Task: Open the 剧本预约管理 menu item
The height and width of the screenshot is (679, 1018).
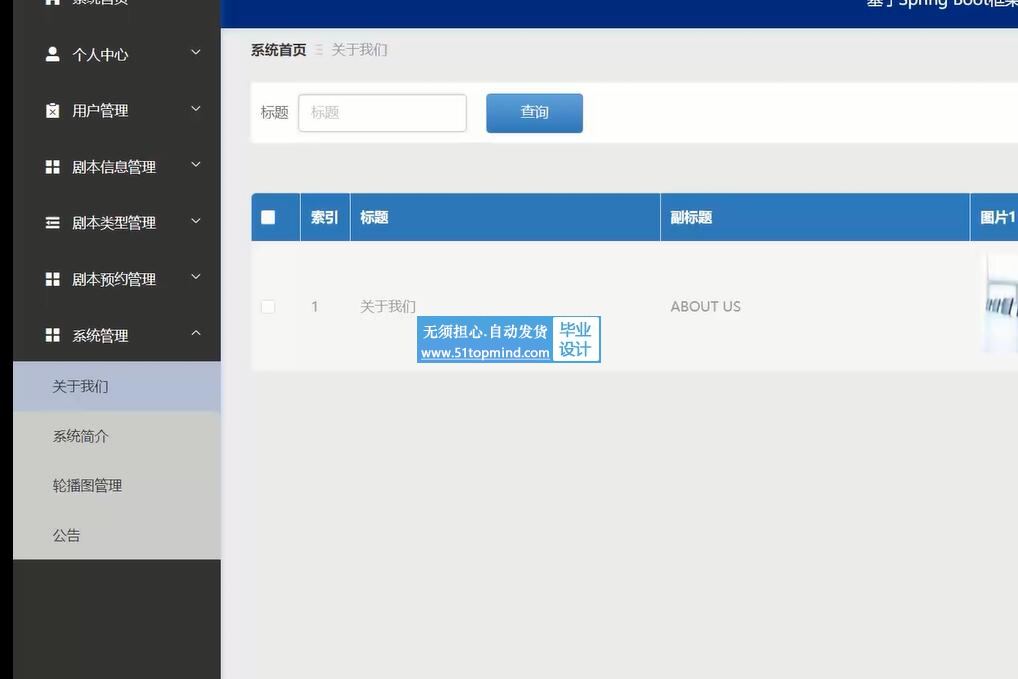Action: (x=117, y=279)
